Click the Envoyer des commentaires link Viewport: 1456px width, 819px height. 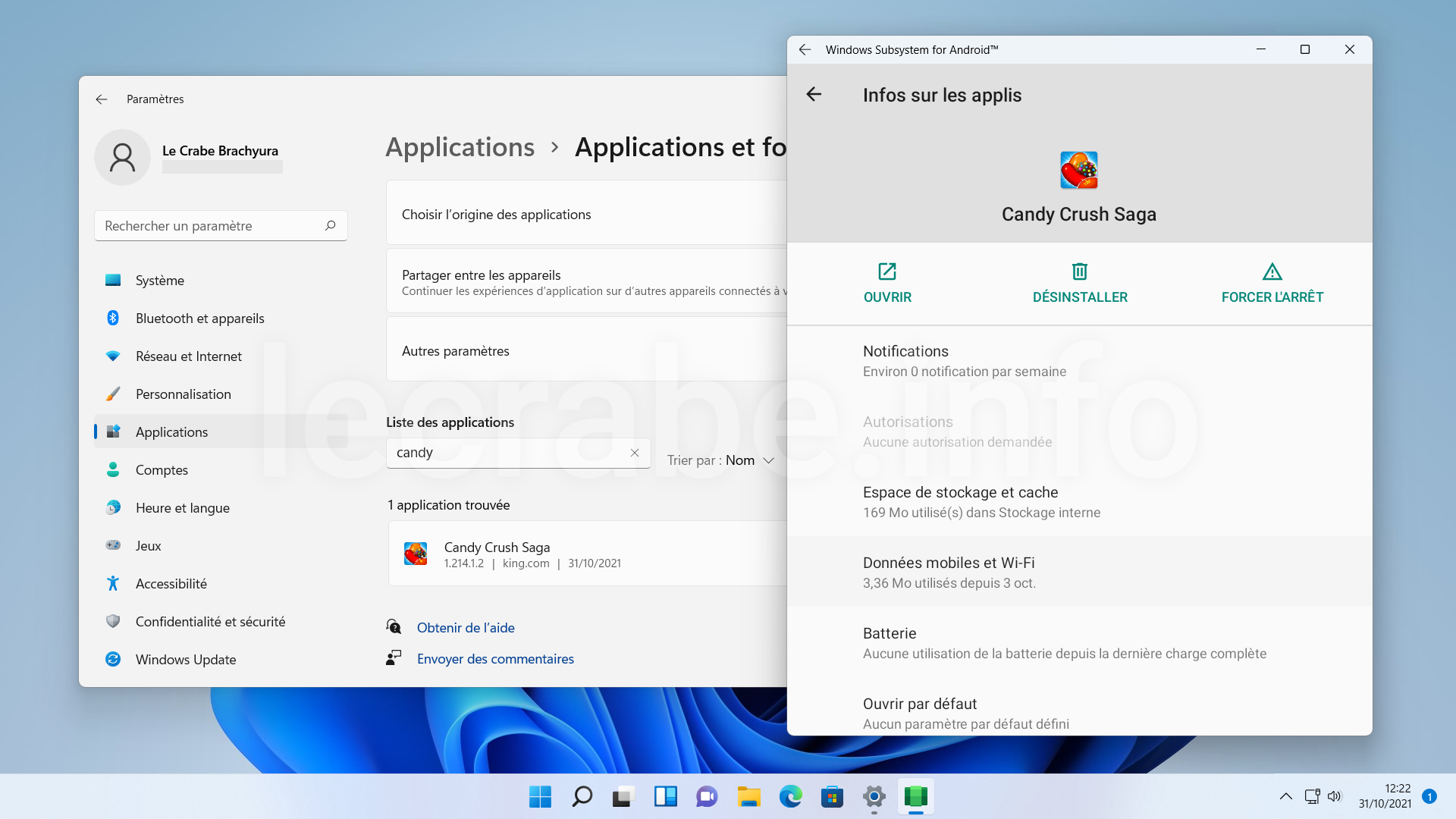tap(495, 659)
